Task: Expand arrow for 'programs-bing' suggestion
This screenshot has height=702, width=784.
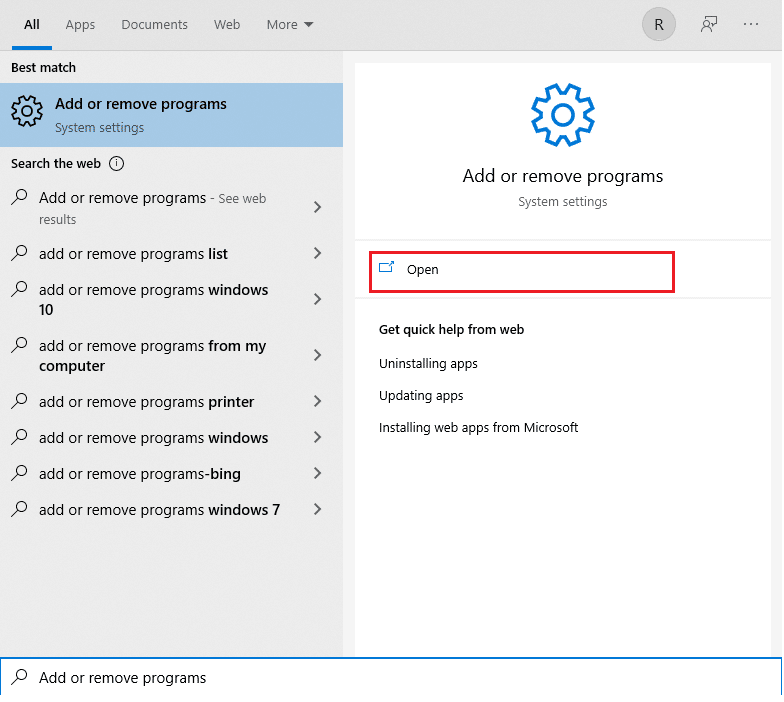Action: coord(318,473)
